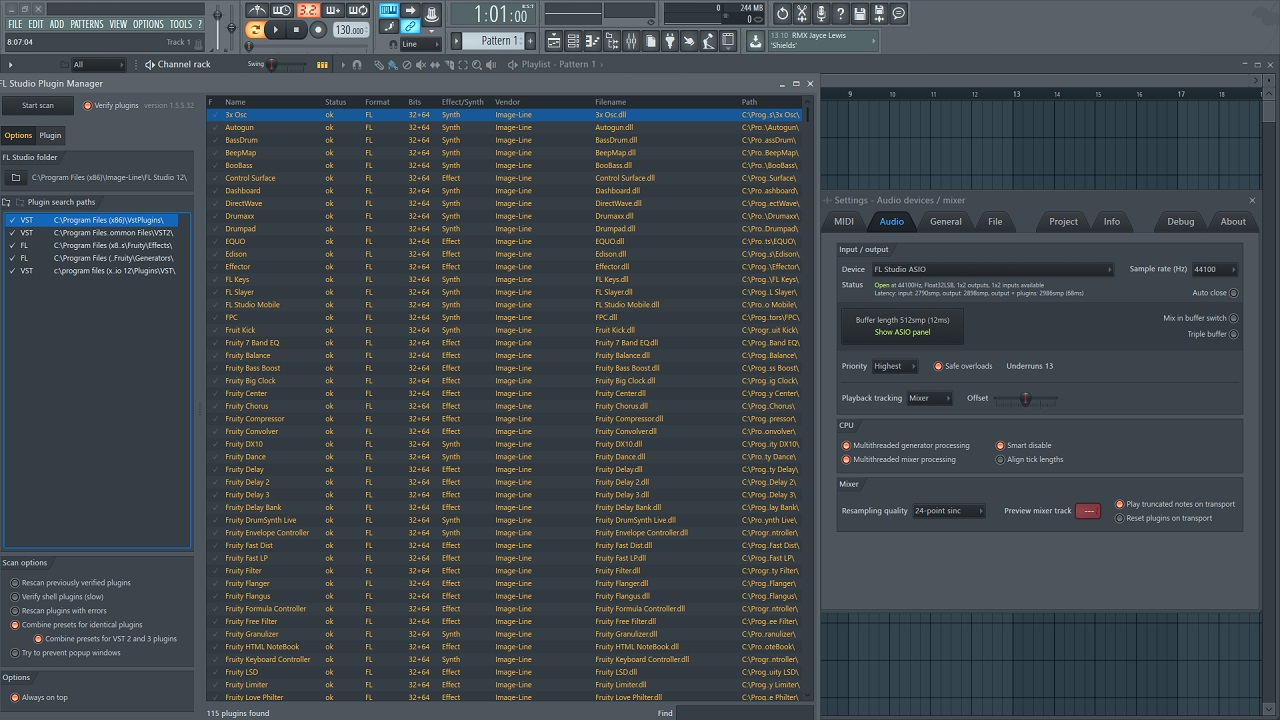Open the PATTERNS menu
This screenshot has height=720, width=1280.
[x=87, y=24]
